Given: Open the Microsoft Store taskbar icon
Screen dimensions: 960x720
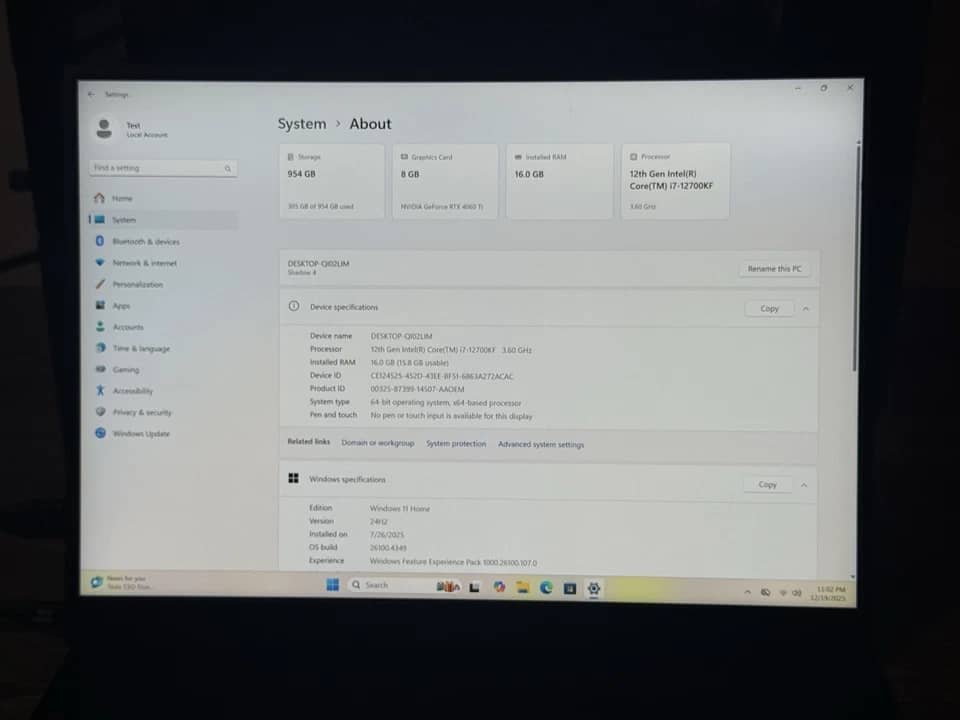Looking at the screenshot, I should click(x=569, y=588).
